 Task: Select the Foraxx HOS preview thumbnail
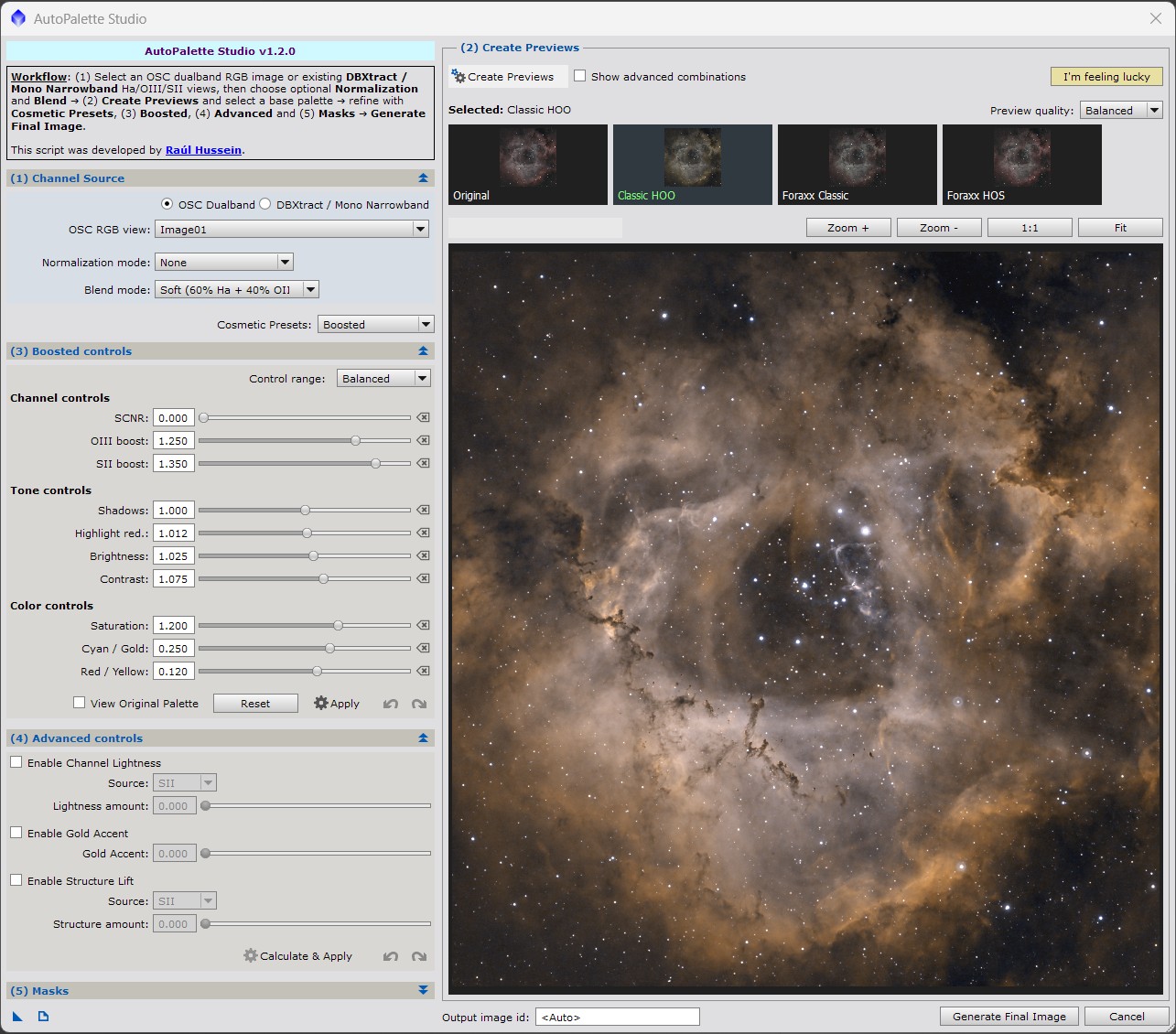pos(1022,165)
